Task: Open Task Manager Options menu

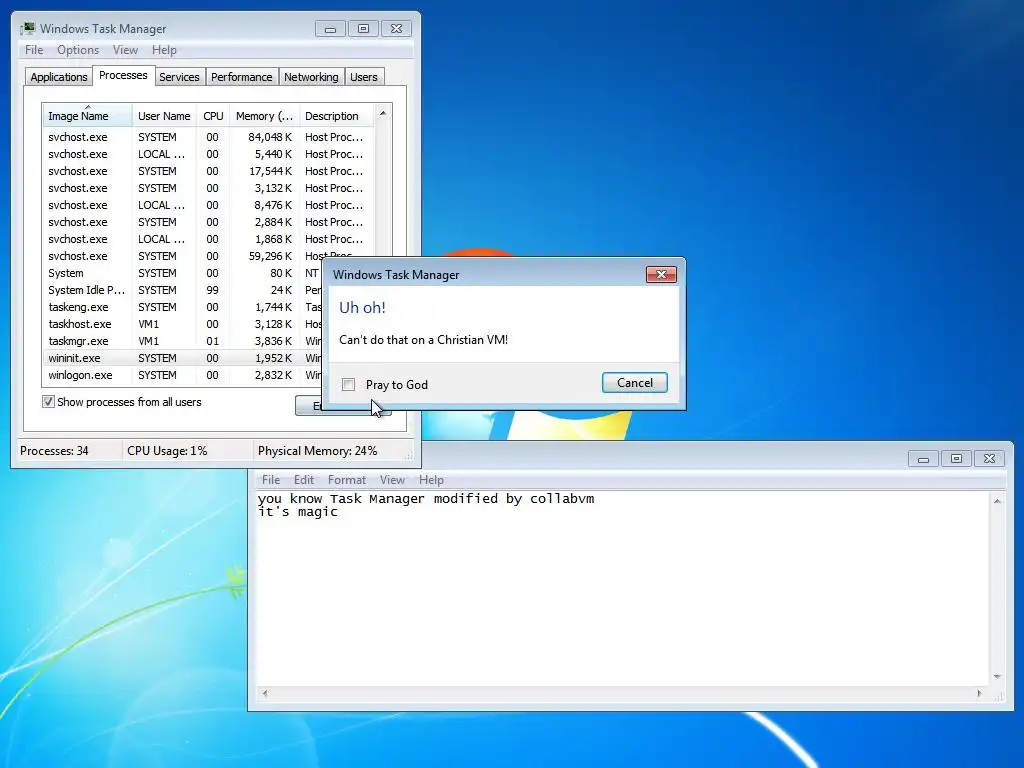Action: (78, 50)
